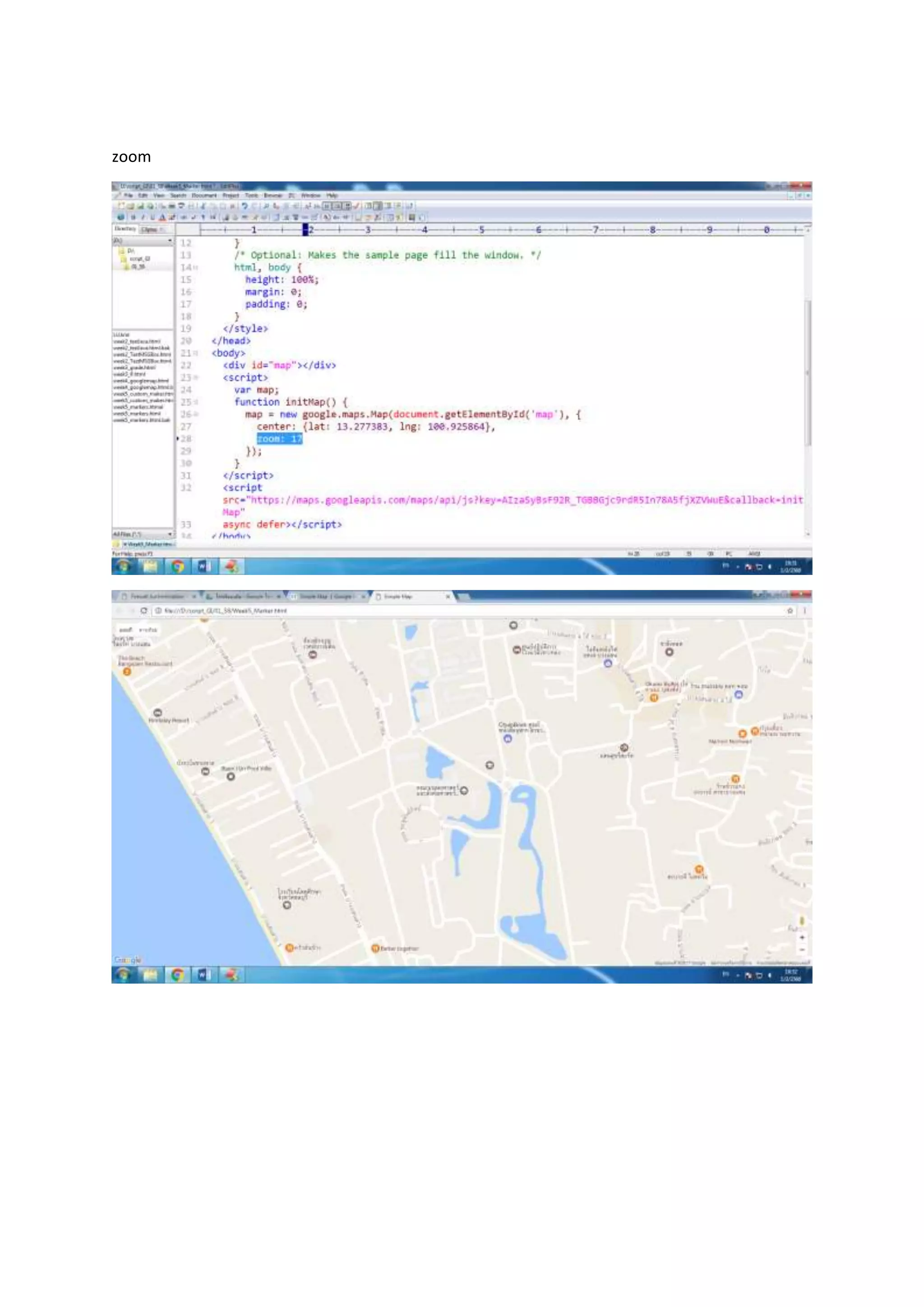Collapse the function fold at line 25
924x1307 pixels.
[x=196, y=403]
